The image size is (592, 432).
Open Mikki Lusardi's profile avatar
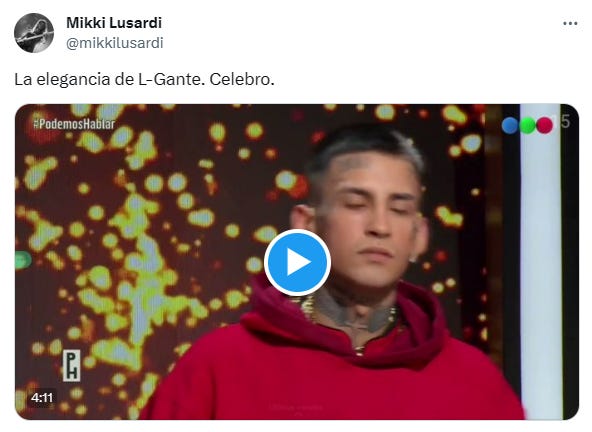(34, 33)
